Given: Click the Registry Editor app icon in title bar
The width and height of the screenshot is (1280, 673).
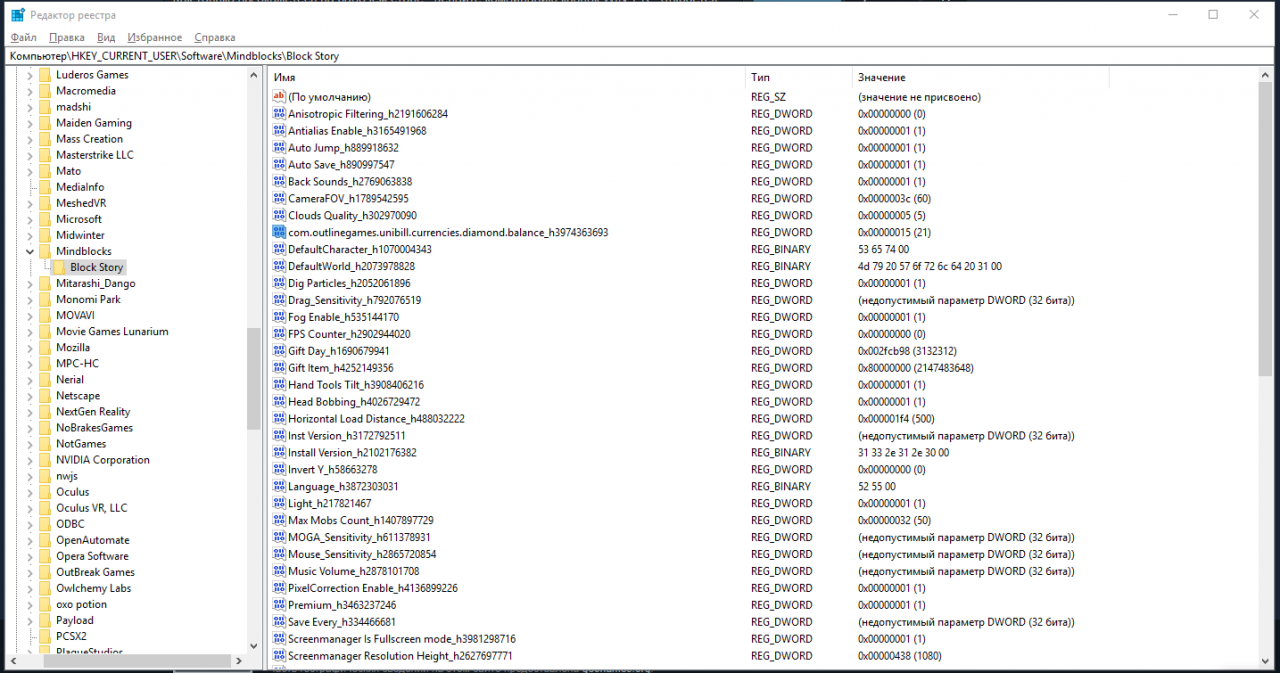Looking at the screenshot, I should coord(16,15).
